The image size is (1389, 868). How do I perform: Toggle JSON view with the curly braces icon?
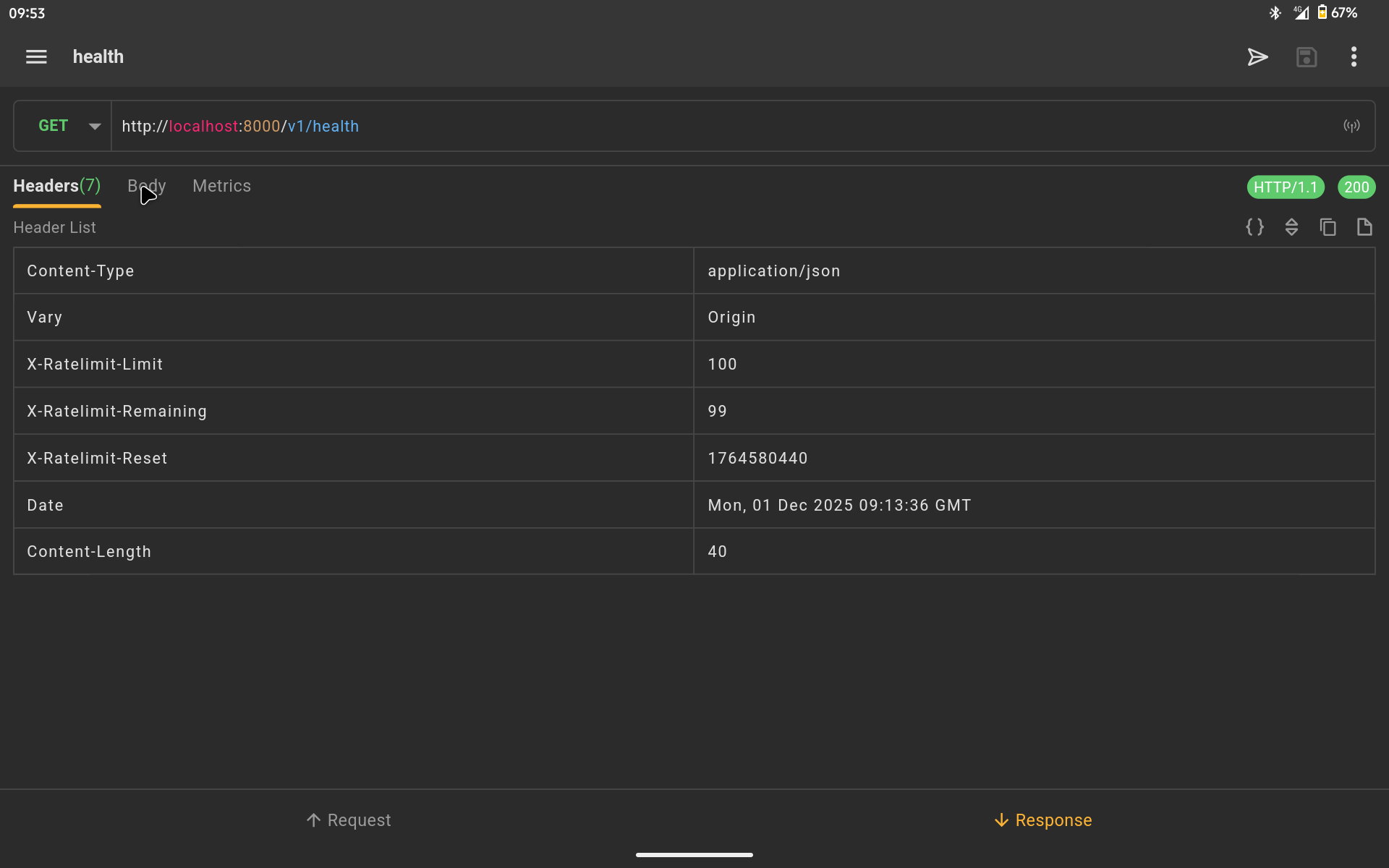1254,227
